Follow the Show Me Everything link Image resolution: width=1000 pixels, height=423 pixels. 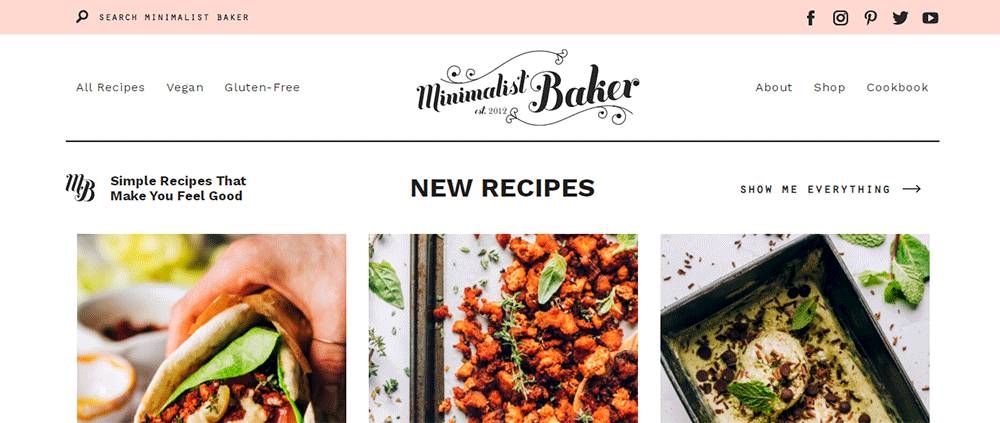815,189
